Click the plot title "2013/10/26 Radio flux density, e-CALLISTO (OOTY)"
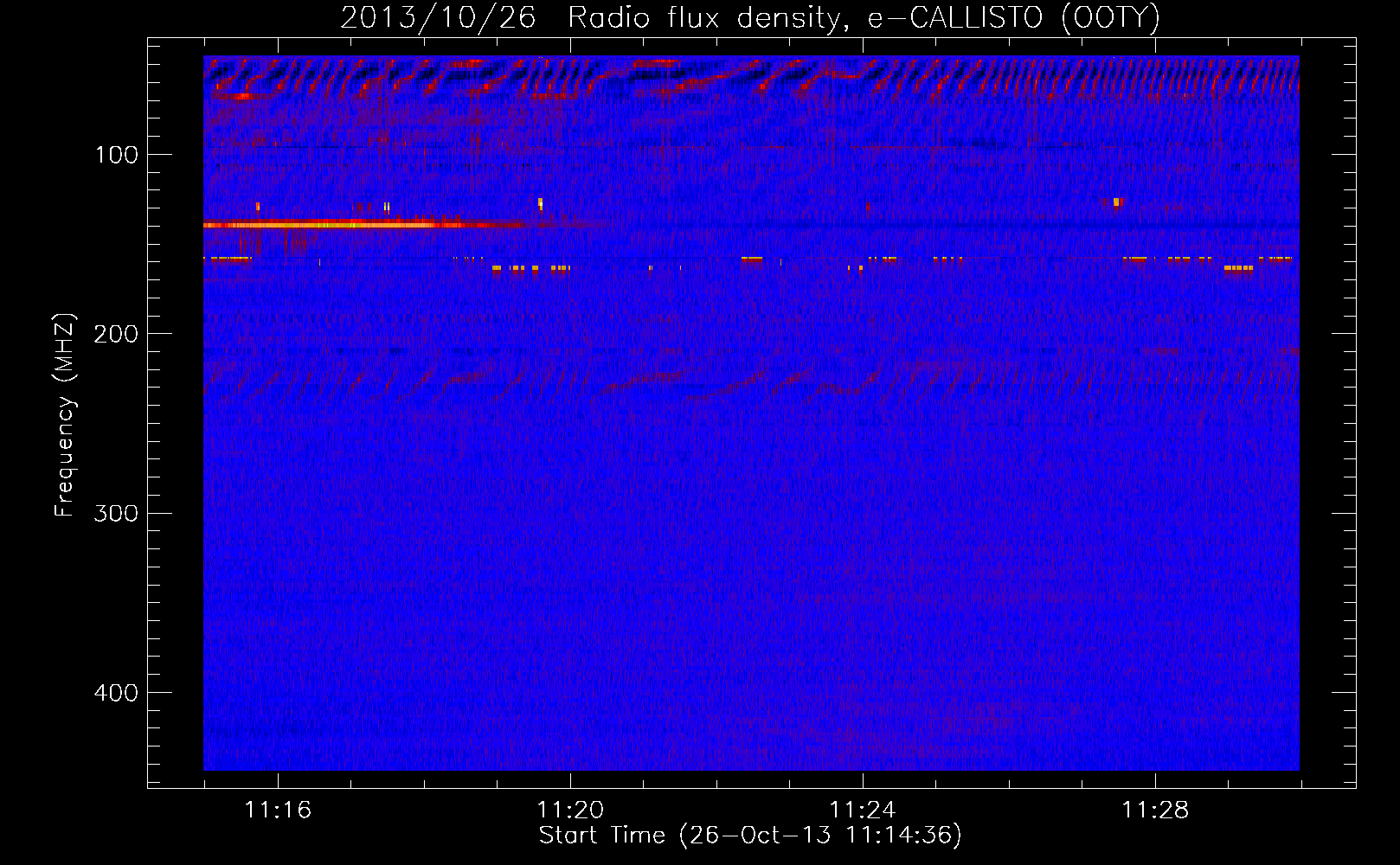Screen dimensions: 1400x865 [750, 17]
